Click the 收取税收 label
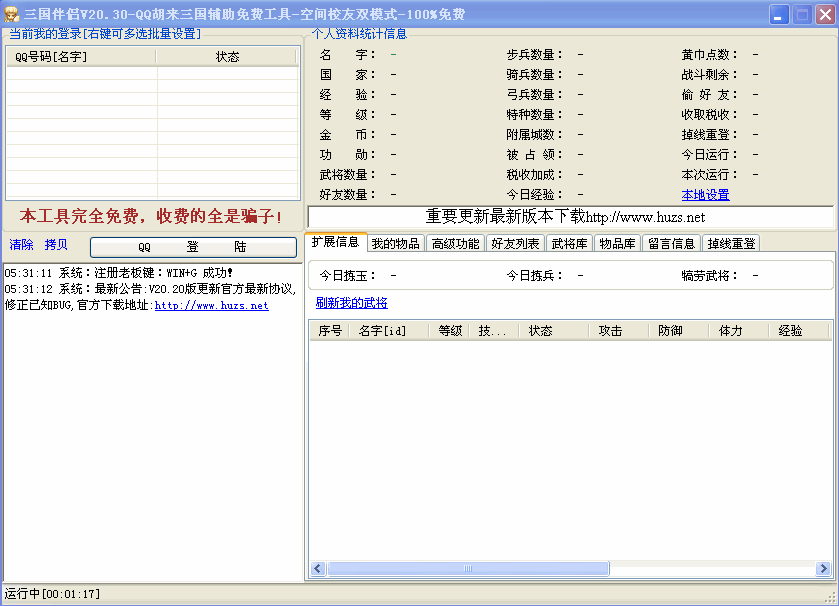 710,114
